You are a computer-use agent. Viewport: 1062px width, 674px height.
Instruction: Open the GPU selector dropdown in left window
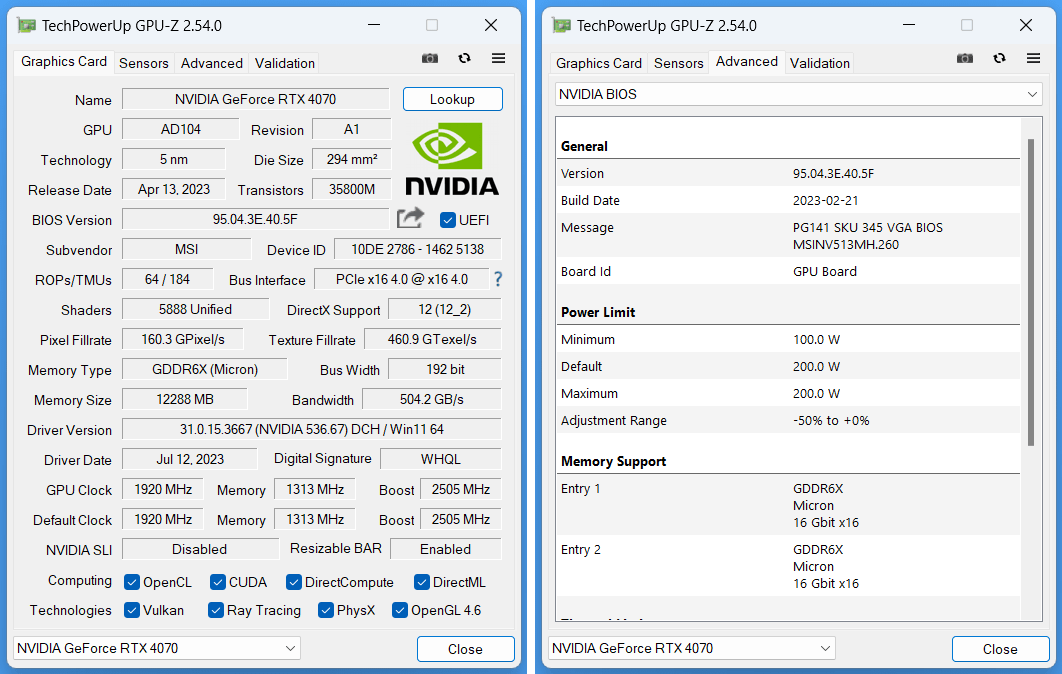pyautogui.click(x=156, y=648)
